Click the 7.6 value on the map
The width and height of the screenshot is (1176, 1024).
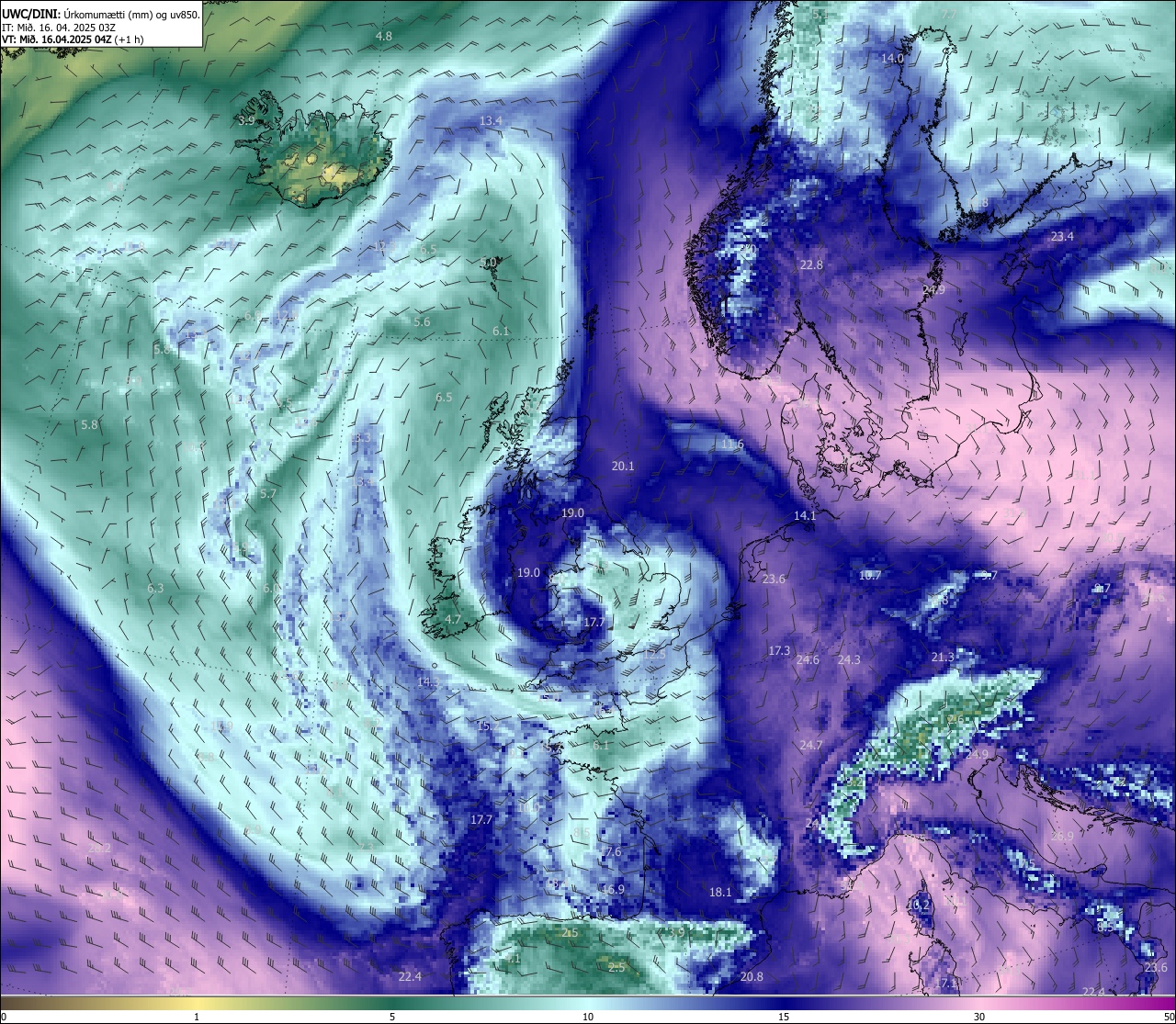[x=613, y=851]
